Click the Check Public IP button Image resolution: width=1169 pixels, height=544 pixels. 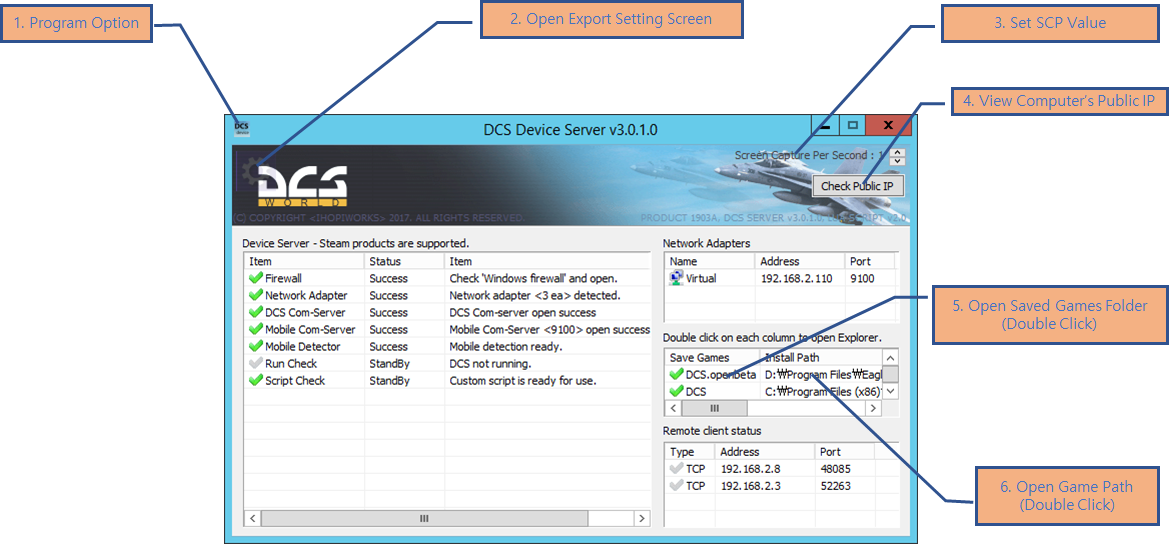[x=857, y=186]
